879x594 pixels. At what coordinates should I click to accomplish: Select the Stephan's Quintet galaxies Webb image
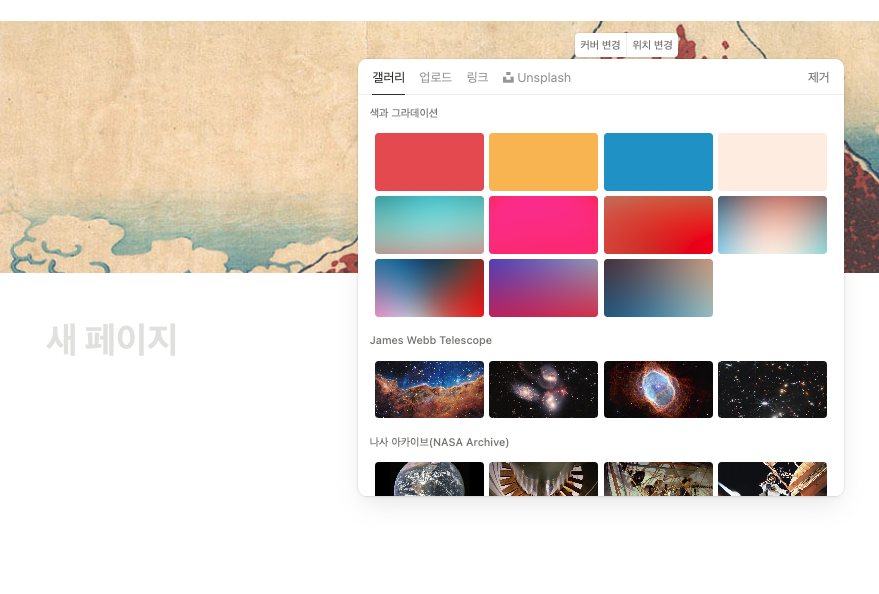(x=543, y=389)
